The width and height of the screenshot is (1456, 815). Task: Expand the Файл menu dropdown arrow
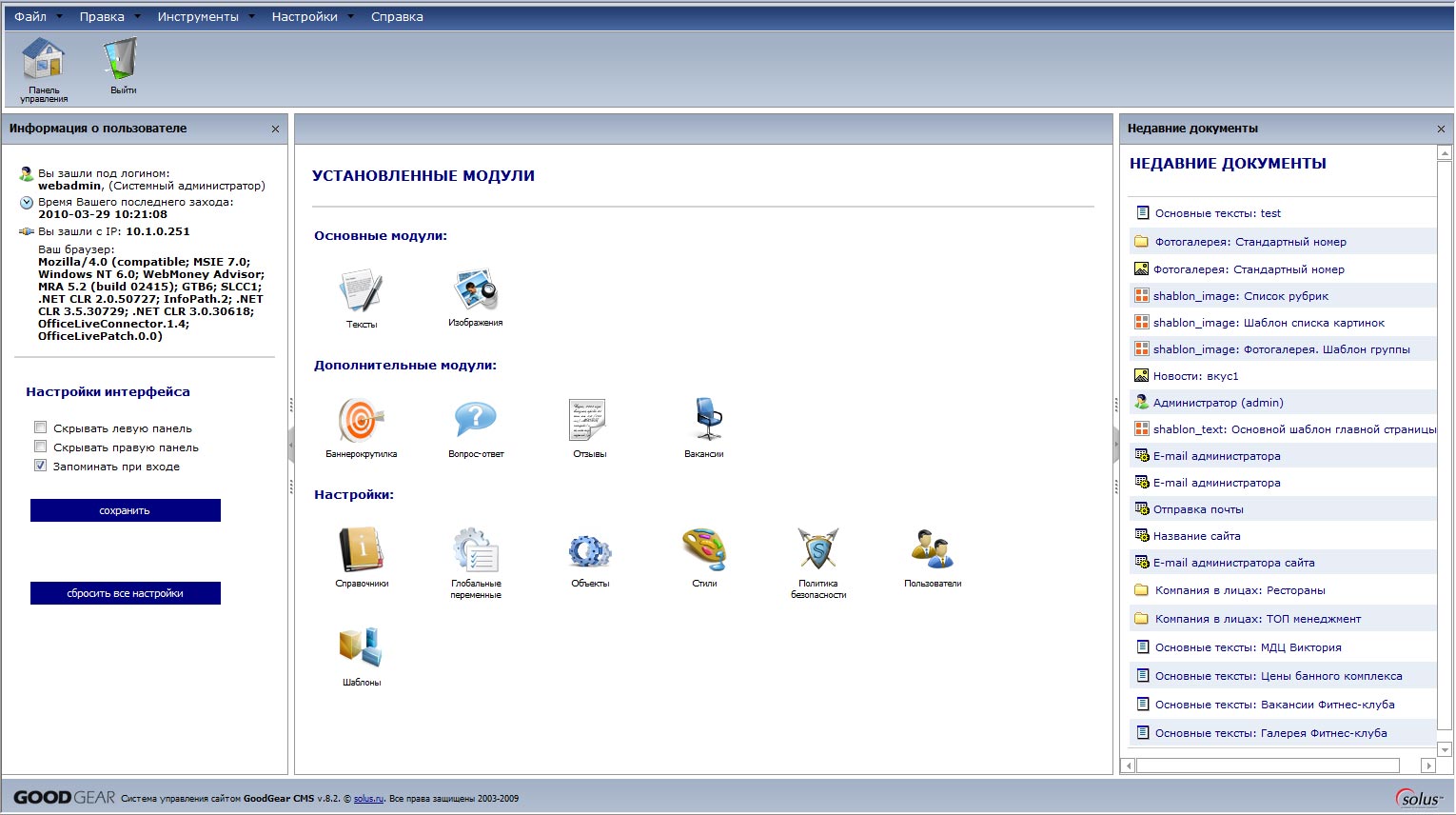[60, 17]
